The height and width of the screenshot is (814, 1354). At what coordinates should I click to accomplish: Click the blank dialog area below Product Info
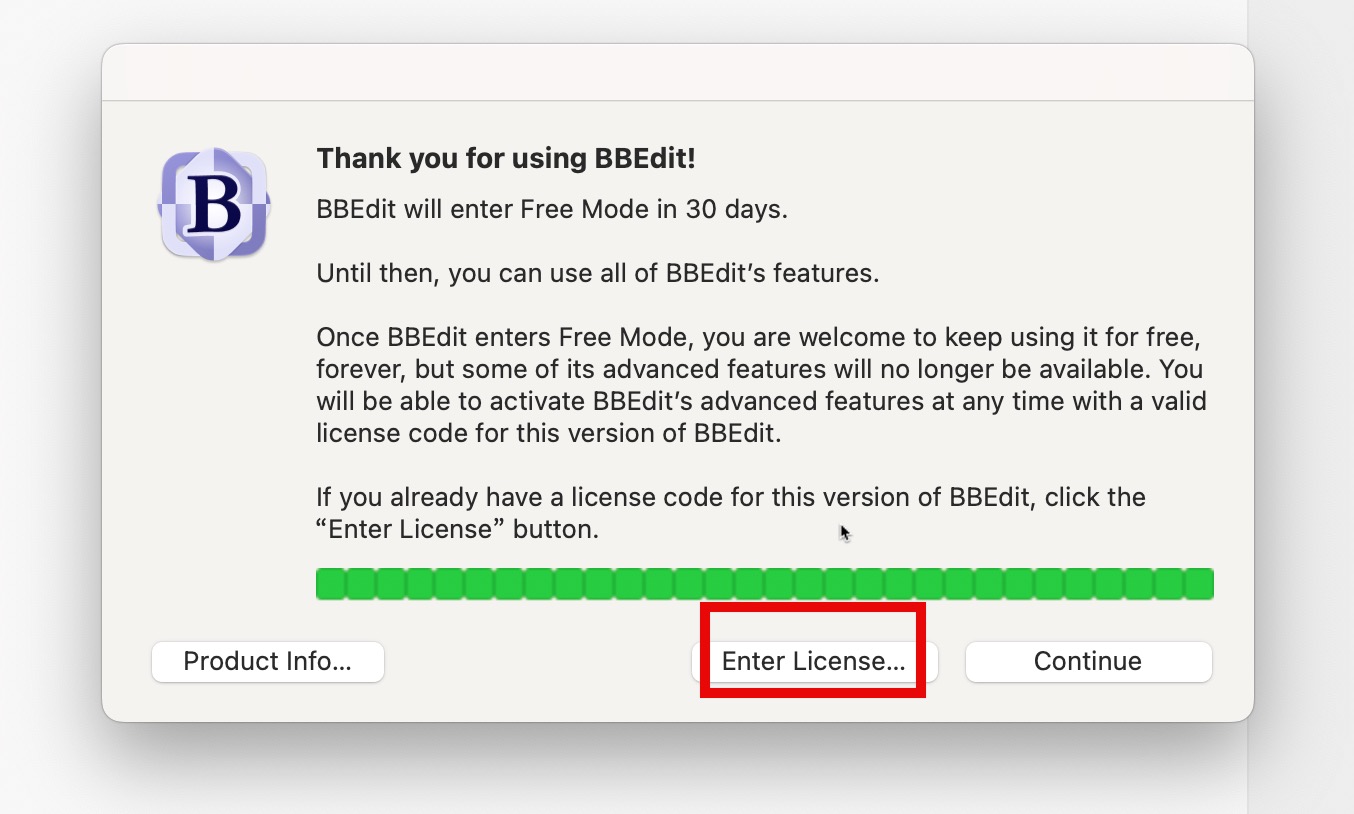267,702
